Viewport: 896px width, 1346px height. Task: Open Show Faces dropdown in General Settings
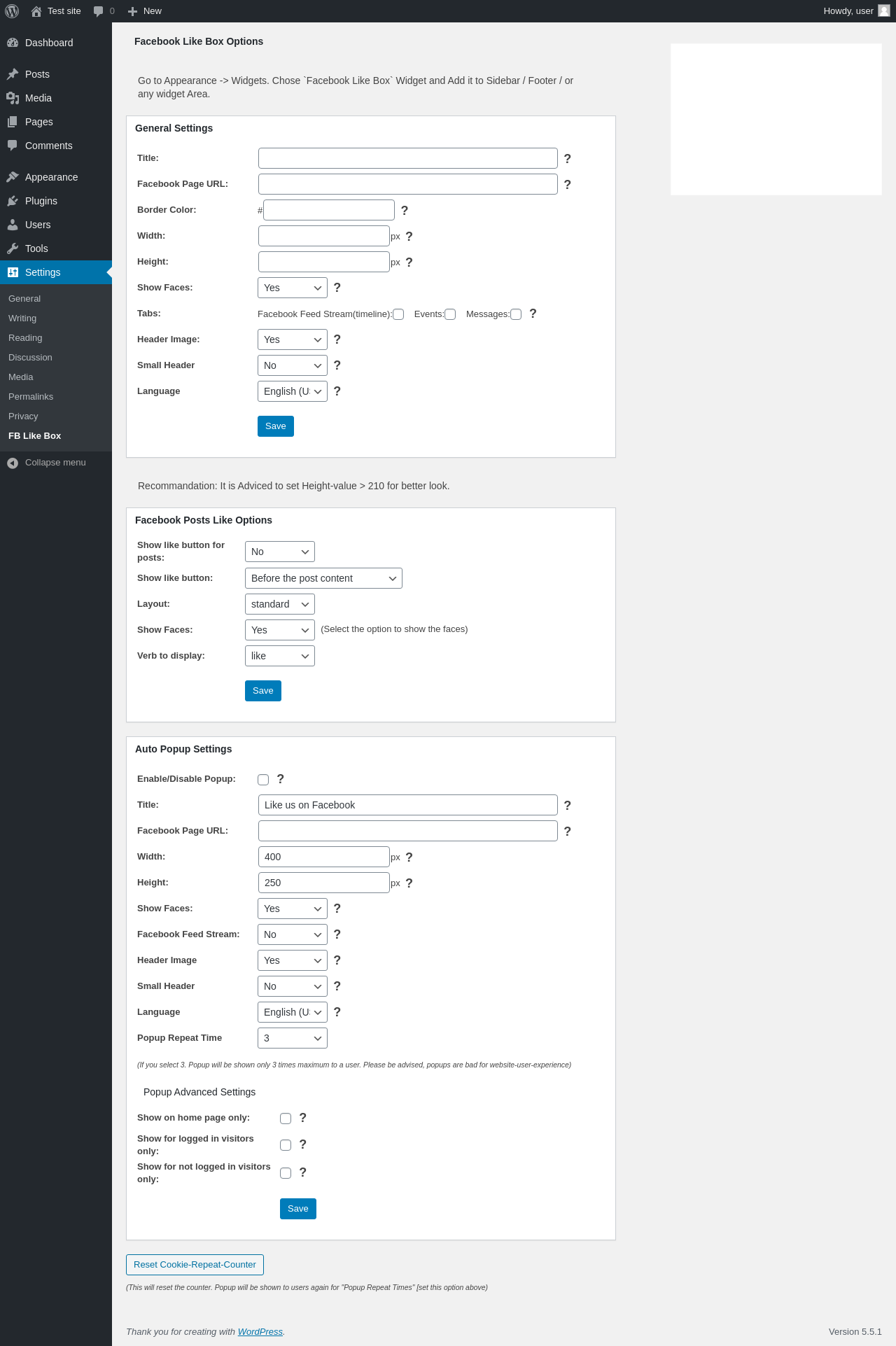[x=293, y=288]
